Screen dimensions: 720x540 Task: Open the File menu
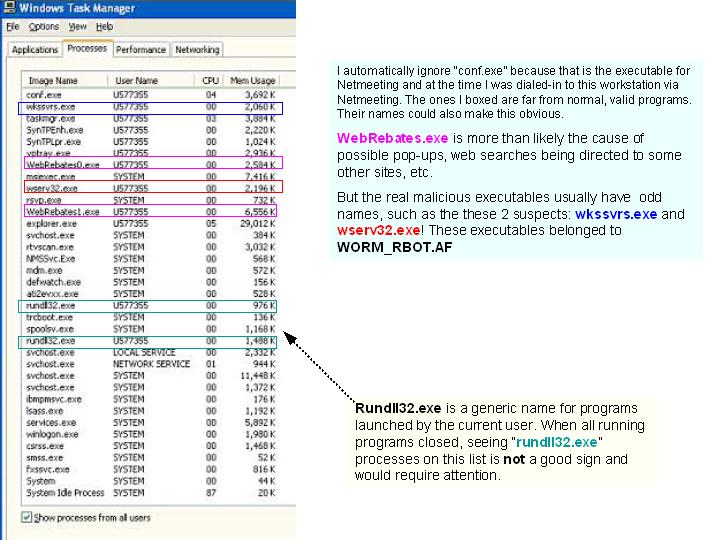12,27
